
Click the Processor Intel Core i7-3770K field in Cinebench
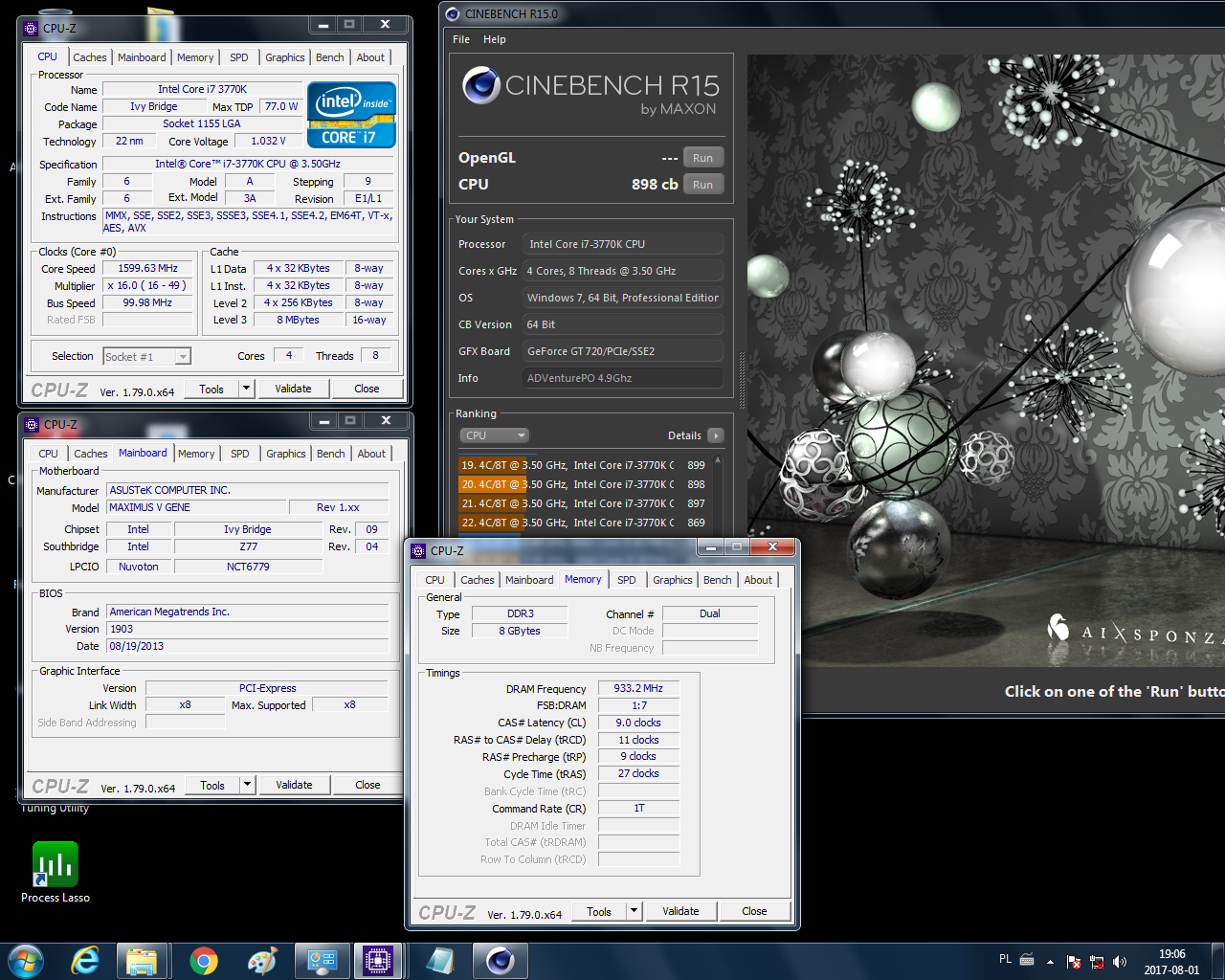(623, 244)
